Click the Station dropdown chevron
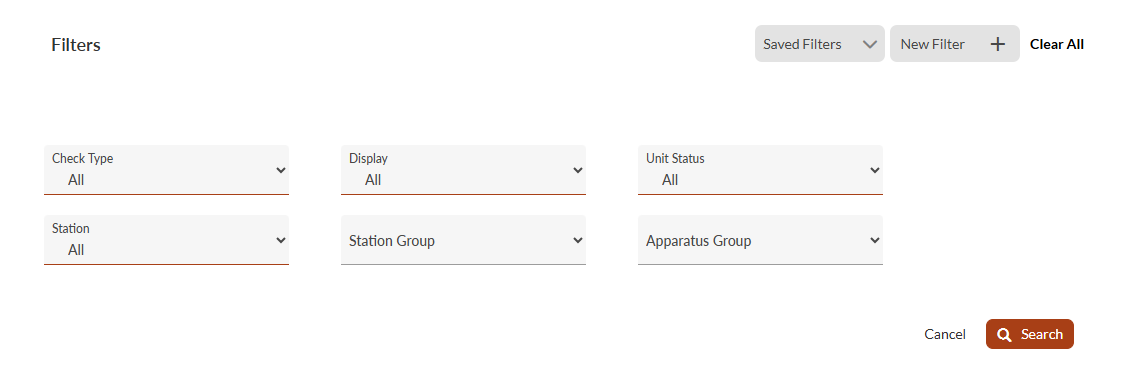The width and height of the screenshot is (1121, 374). (281, 240)
